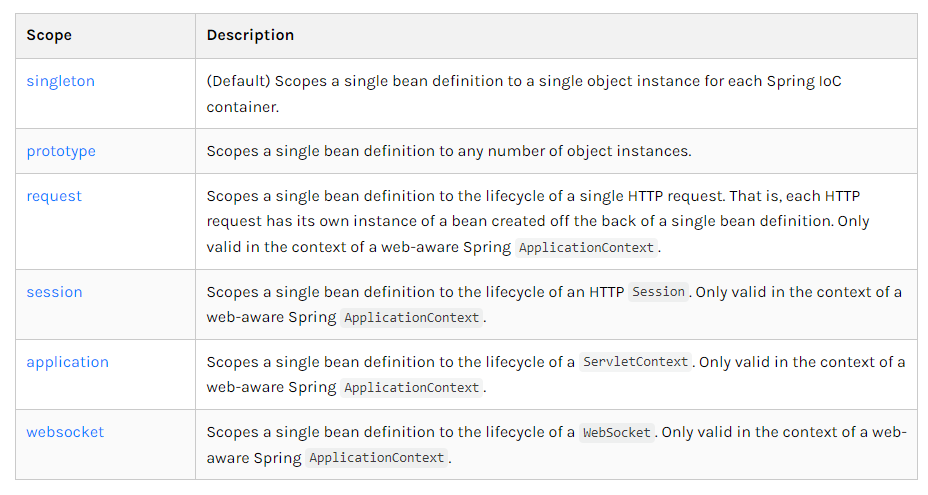Click the Scope column header
This screenshot has width=928, height=495.
click(x=49, y=35)
